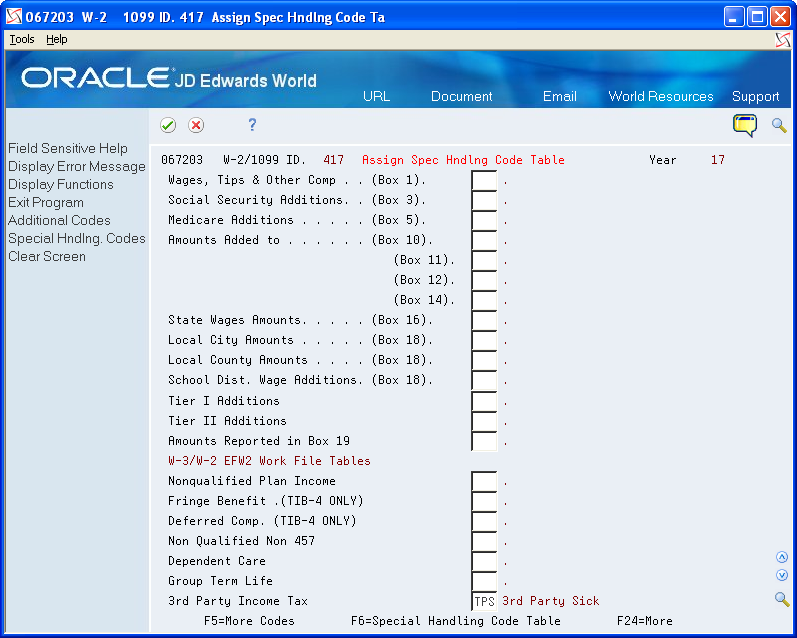Open the blue question mark help icon
The width and height of the screenshot is (797, 638).
click(x=252, y=125)
